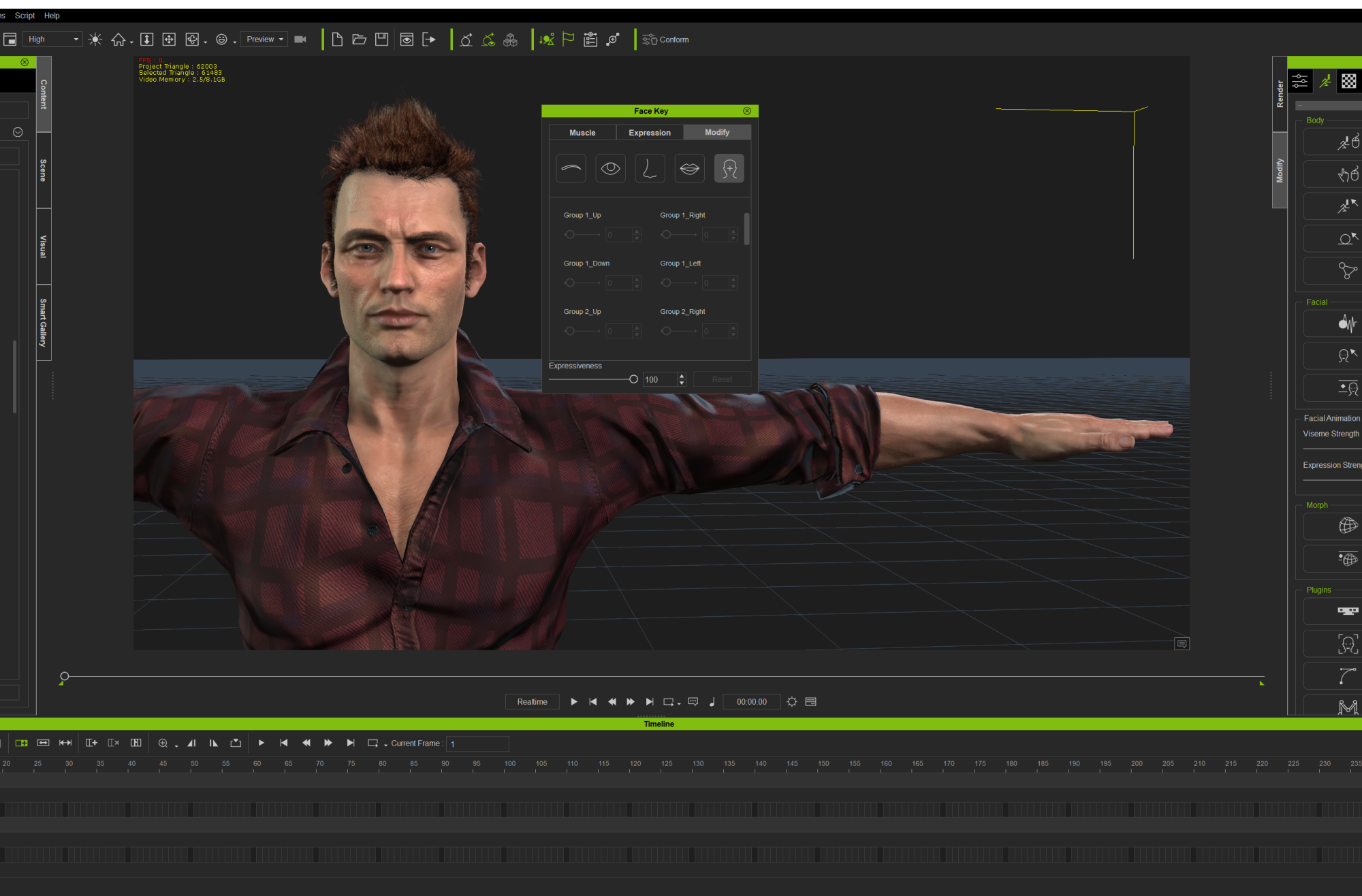Expand the timeline zoom magnifier dropdown arrow
Screen dimensions: 1362x896
[x=176, y=746]
